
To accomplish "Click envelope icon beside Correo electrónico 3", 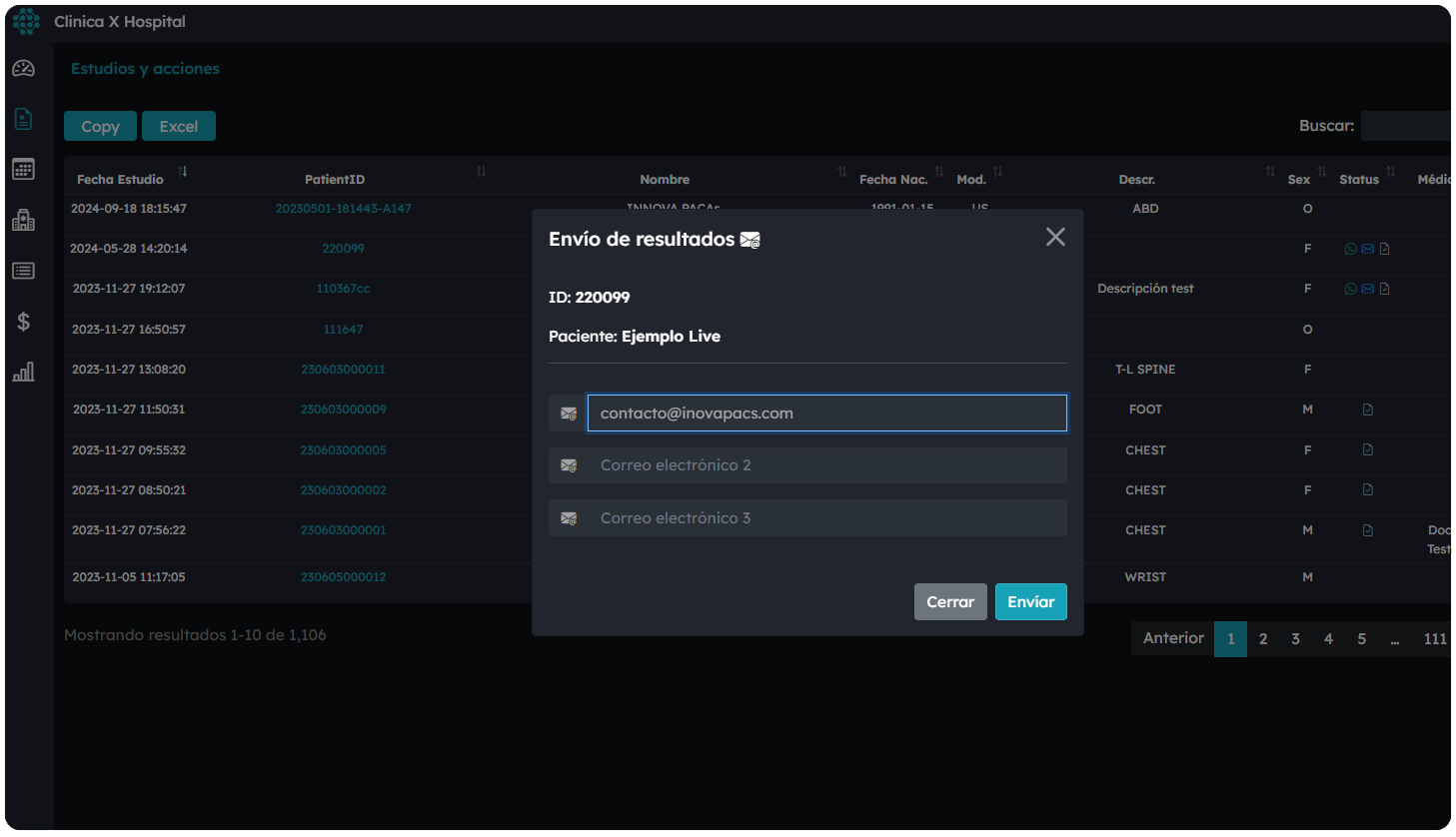I will pos(569,518).
